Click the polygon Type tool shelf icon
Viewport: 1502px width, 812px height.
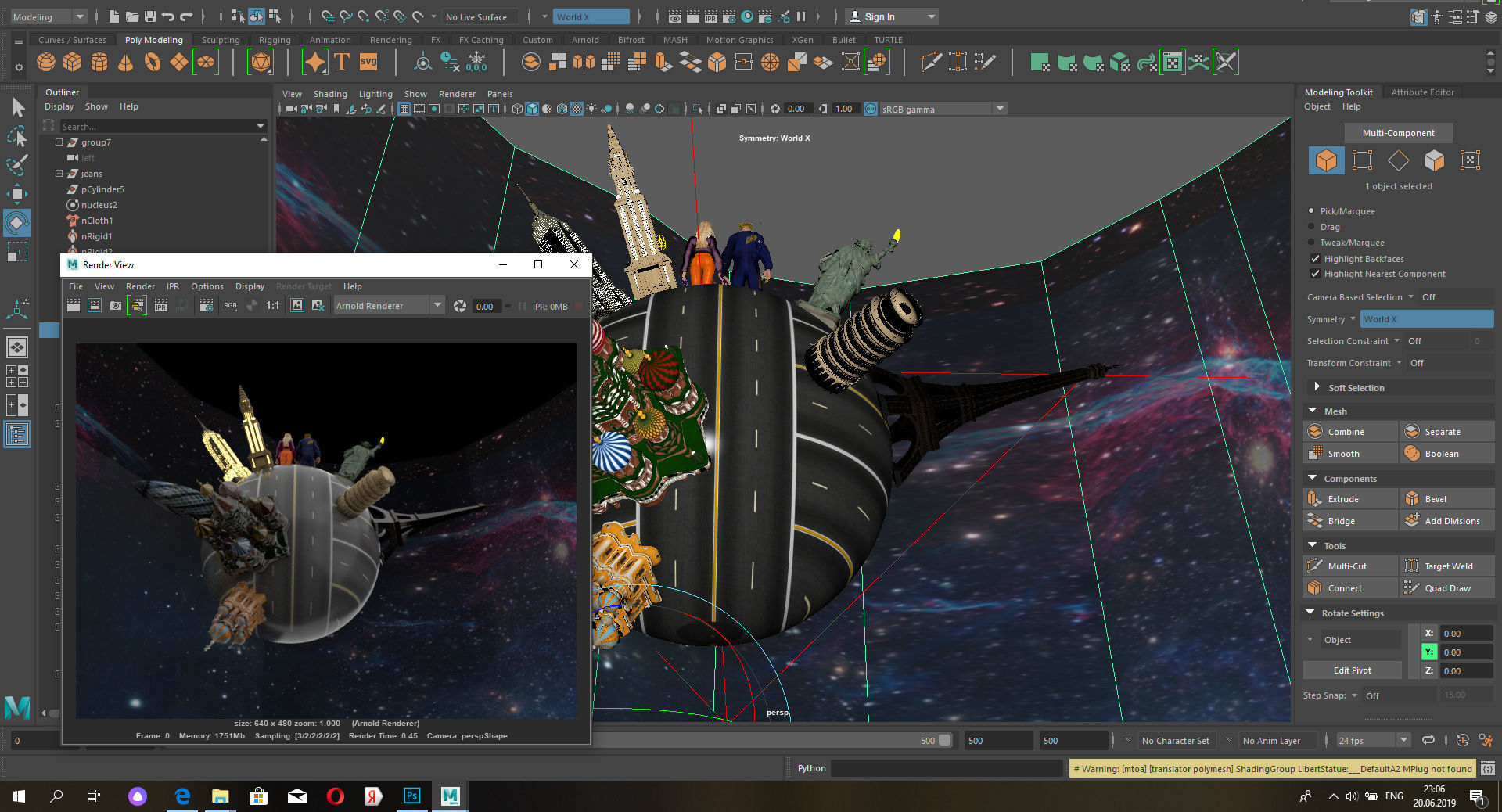coord(342,62)
